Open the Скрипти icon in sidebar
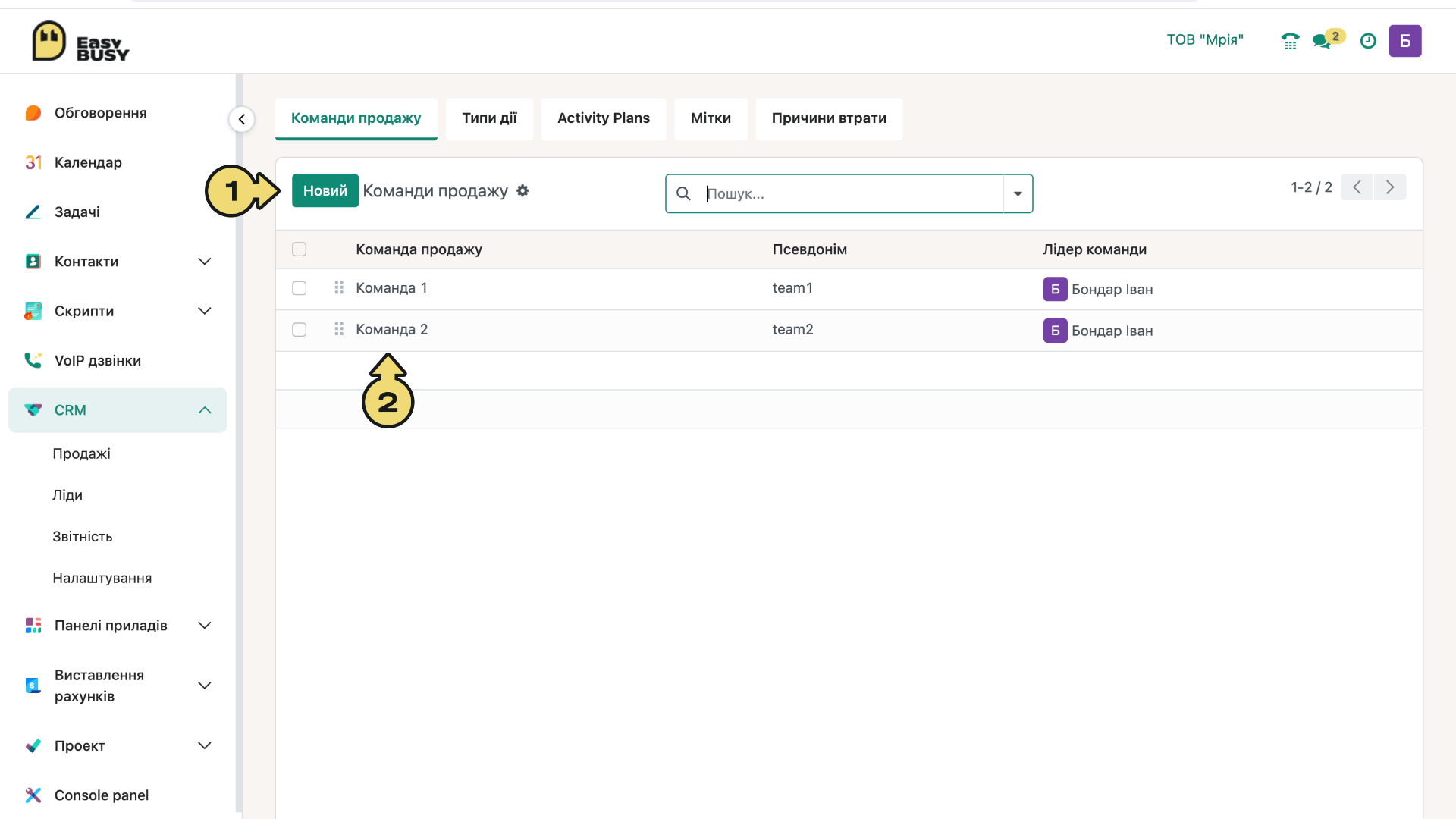 pos(33,311)
